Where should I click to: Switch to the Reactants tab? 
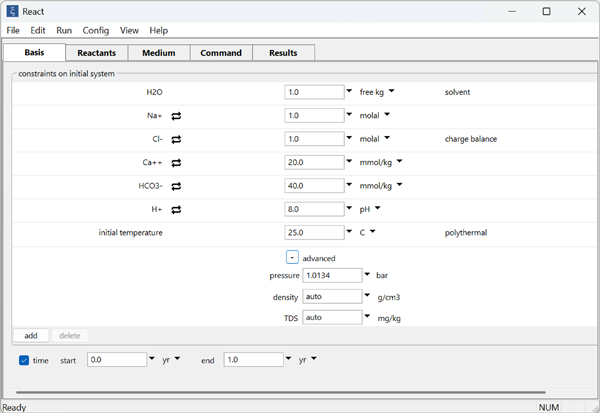pos(97,53)
